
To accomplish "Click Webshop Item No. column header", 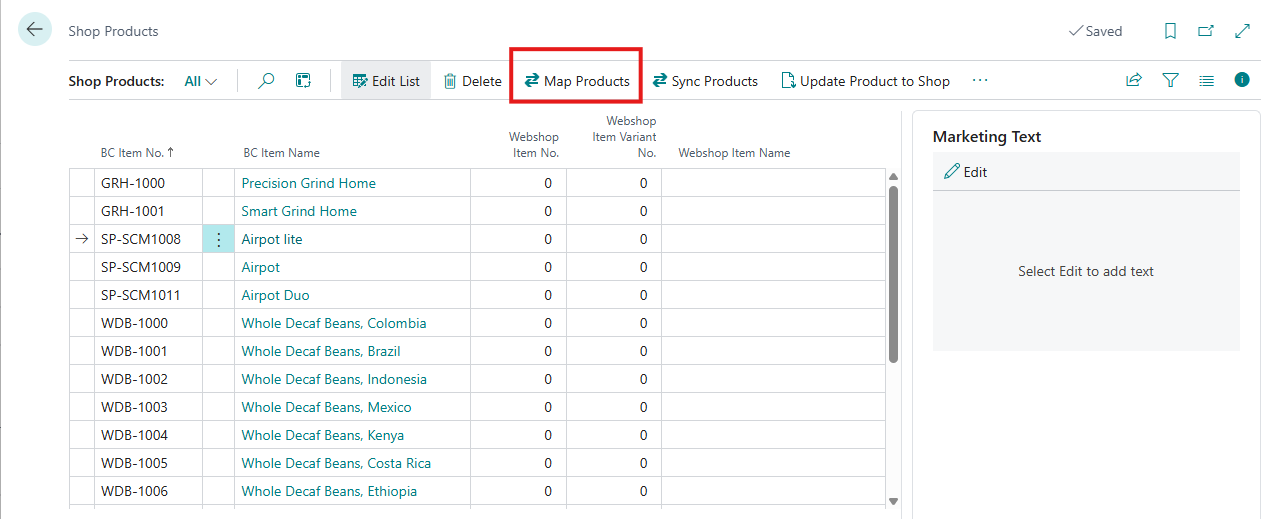I will [533, 145].
